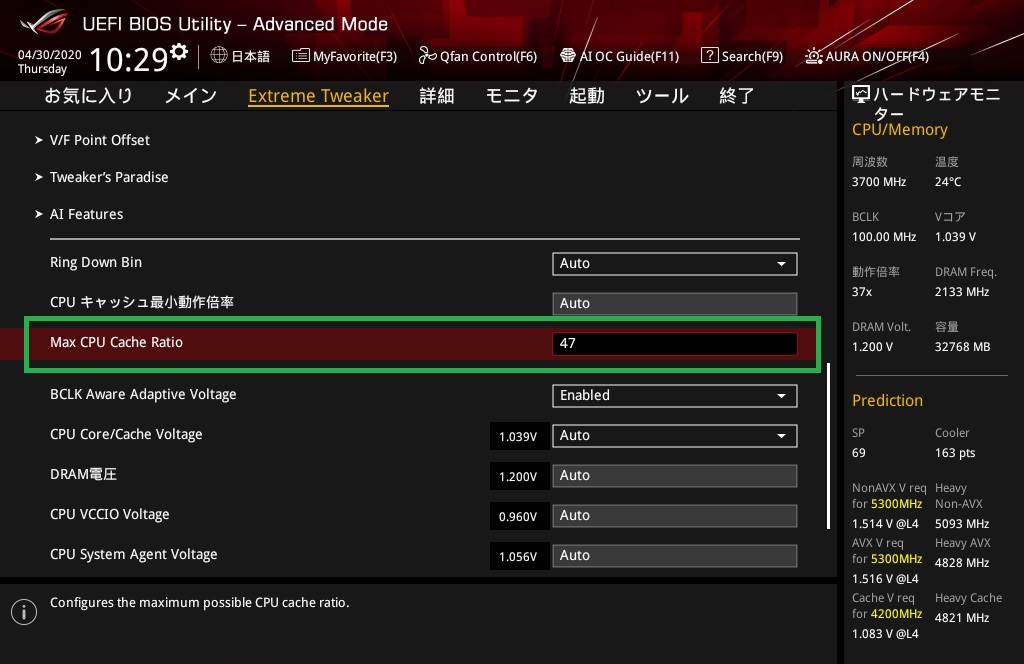
Task: Click the Prediction heading
Action: (887, 400)
